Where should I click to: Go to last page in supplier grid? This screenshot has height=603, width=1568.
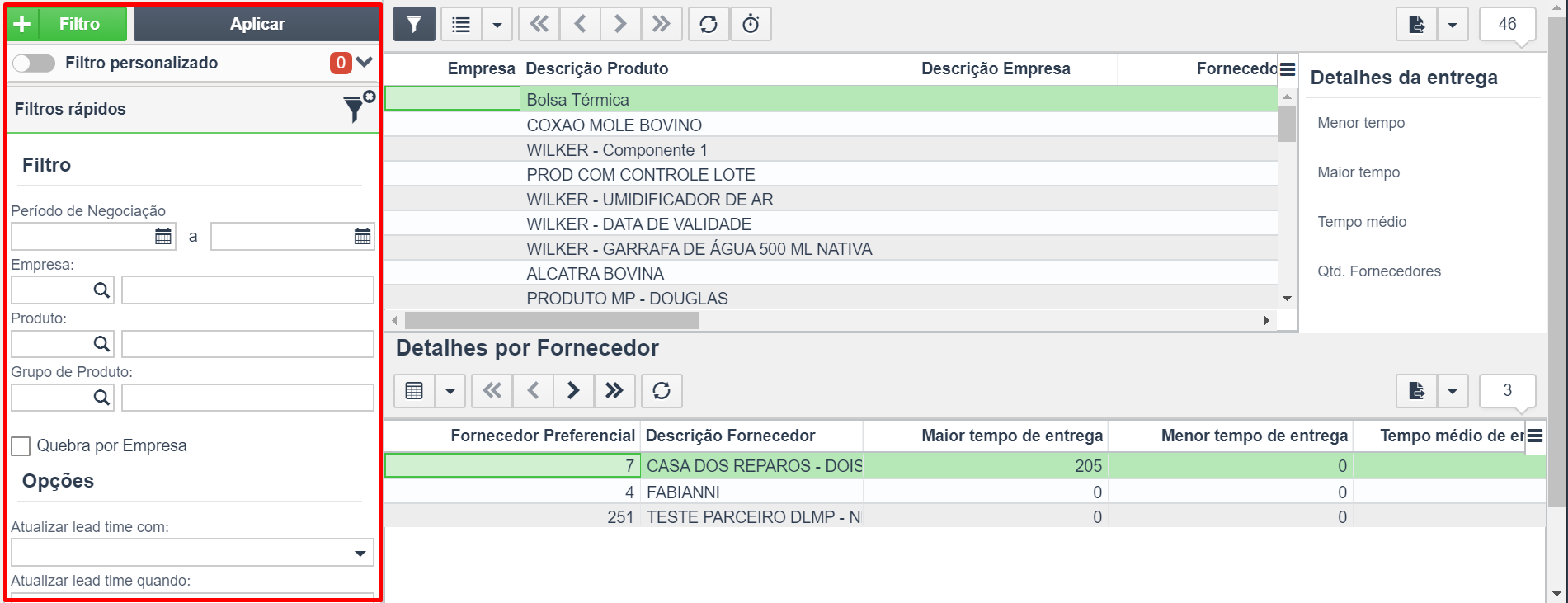[x=614, y=391]
